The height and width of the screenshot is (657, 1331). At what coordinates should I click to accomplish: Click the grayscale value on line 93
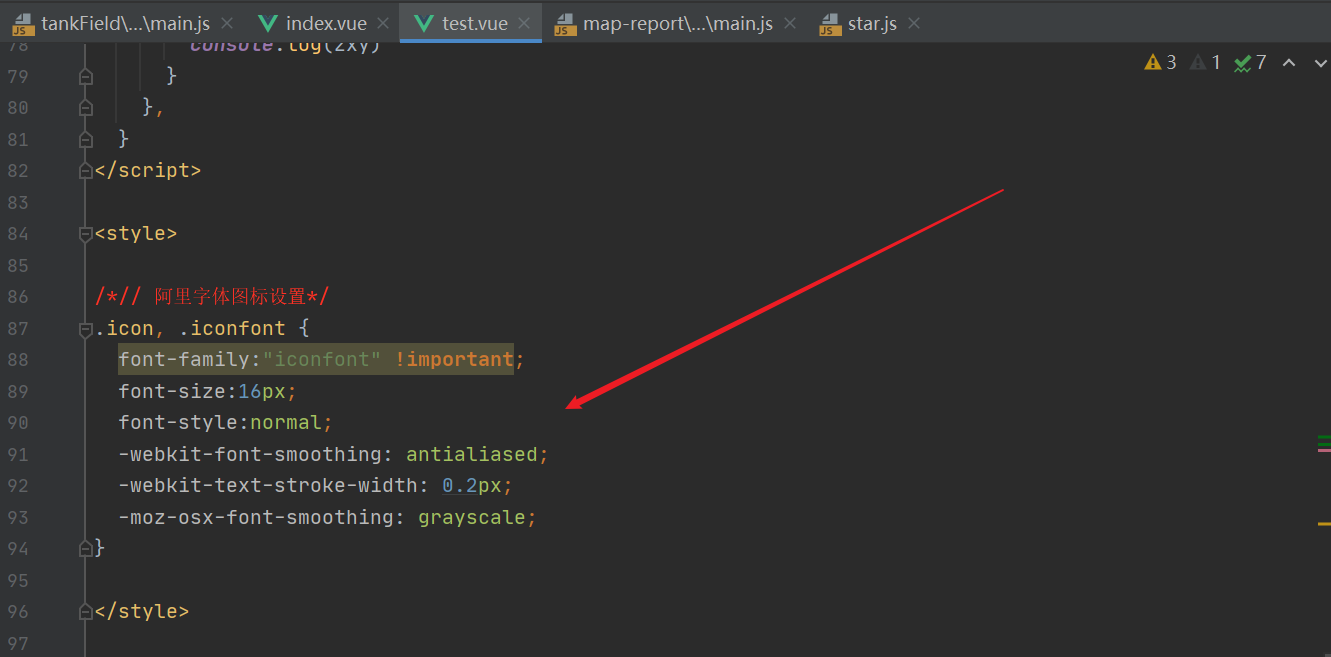tap(472, 517)
